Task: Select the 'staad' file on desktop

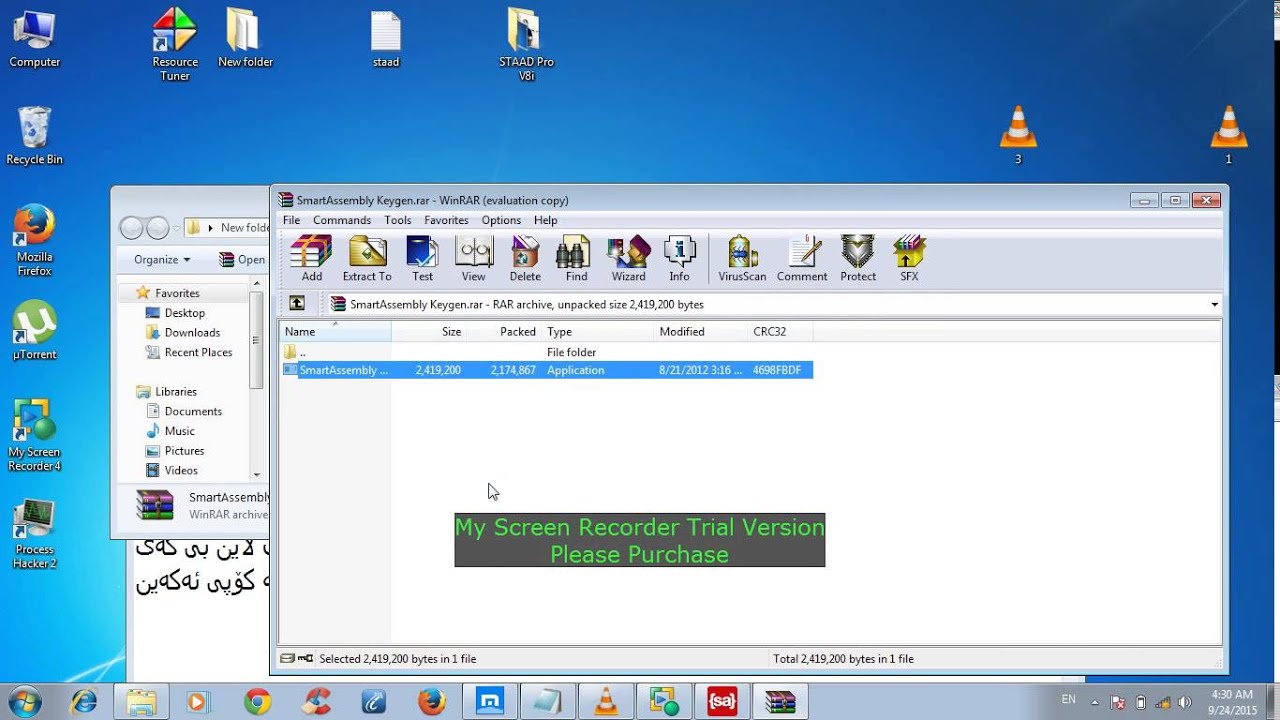Action: point(386,39)
